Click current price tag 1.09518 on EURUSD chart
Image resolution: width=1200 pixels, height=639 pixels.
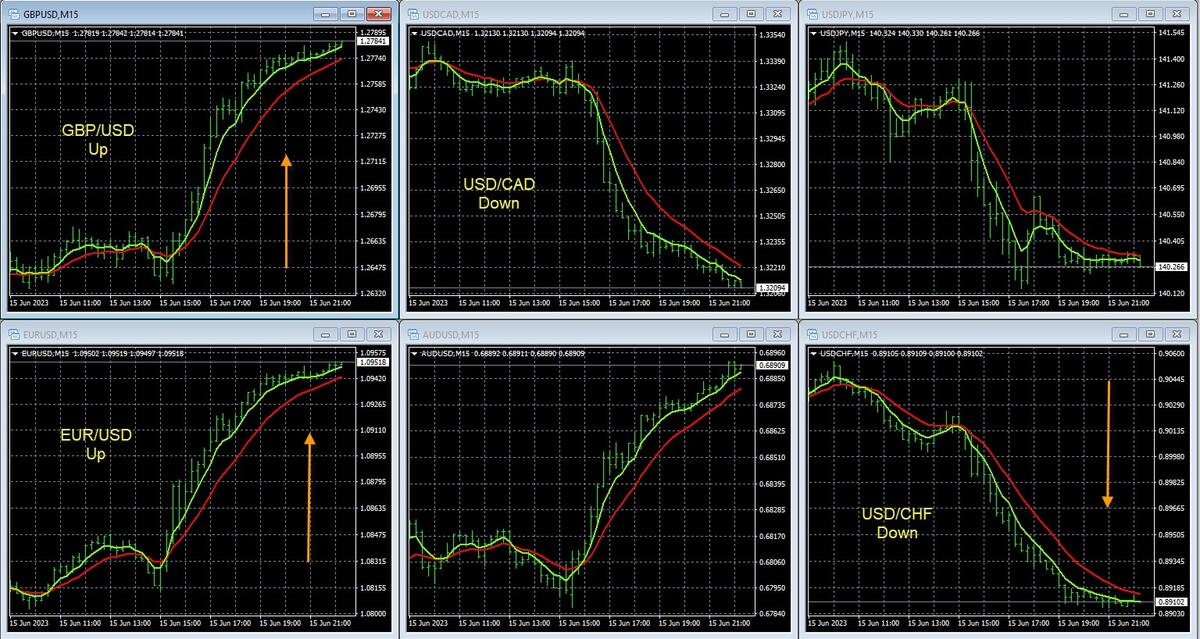(373, 362)
